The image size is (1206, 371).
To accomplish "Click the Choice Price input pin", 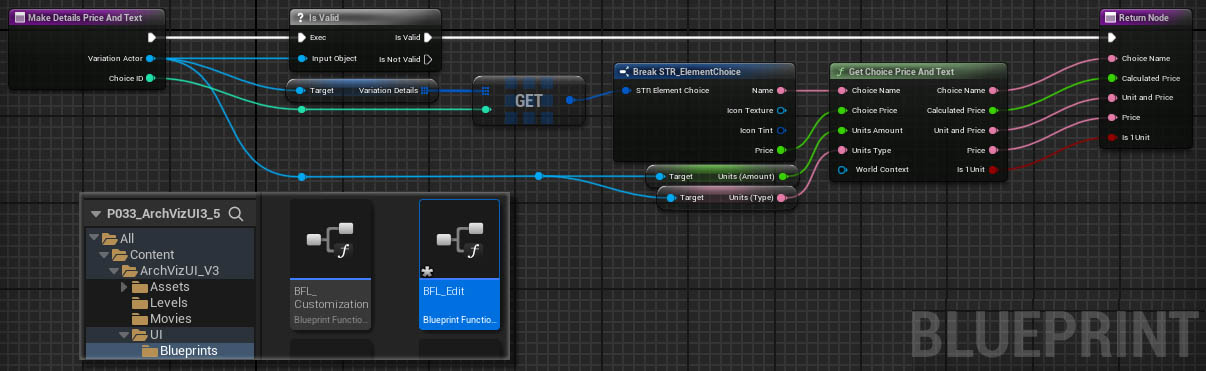I will [842, 110].
